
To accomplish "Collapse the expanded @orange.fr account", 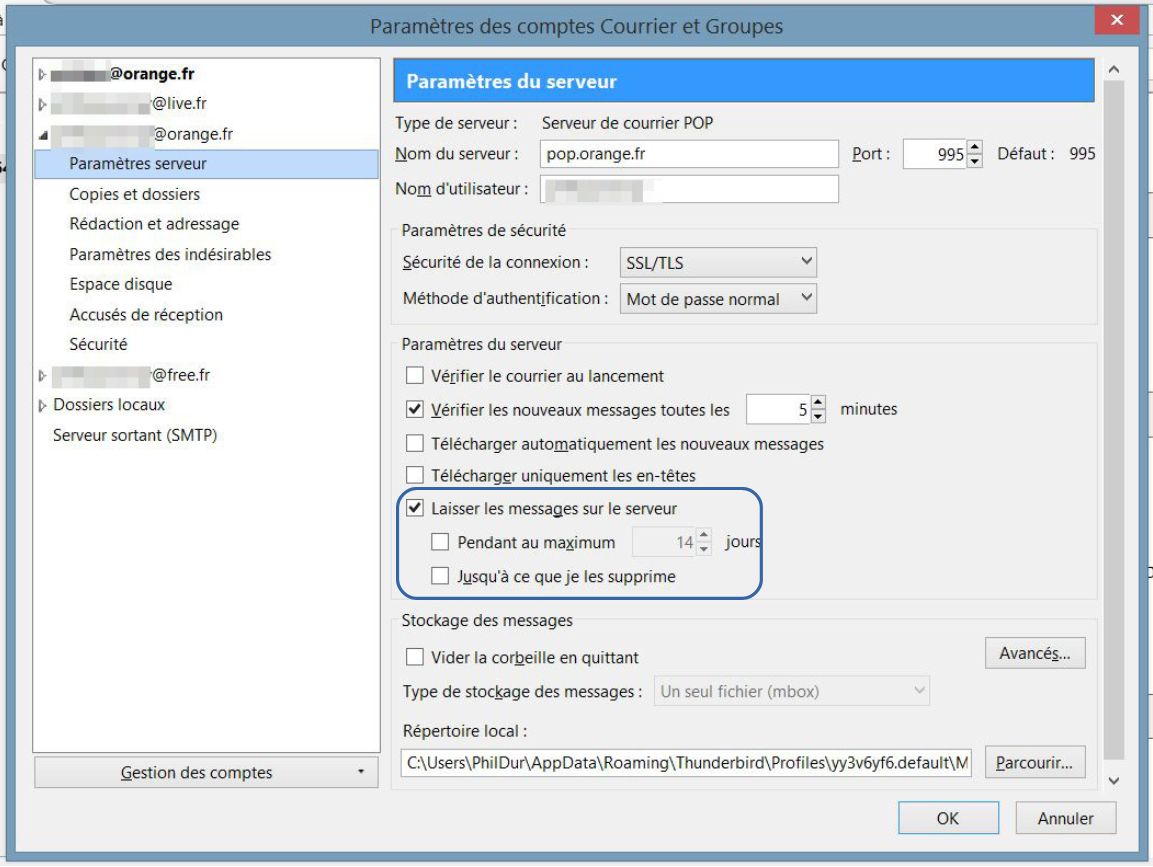I will point(42,134).
